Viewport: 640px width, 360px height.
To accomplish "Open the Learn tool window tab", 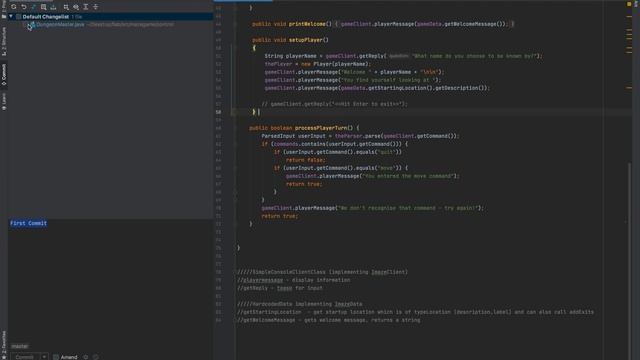I will click(x=4, y=102).
